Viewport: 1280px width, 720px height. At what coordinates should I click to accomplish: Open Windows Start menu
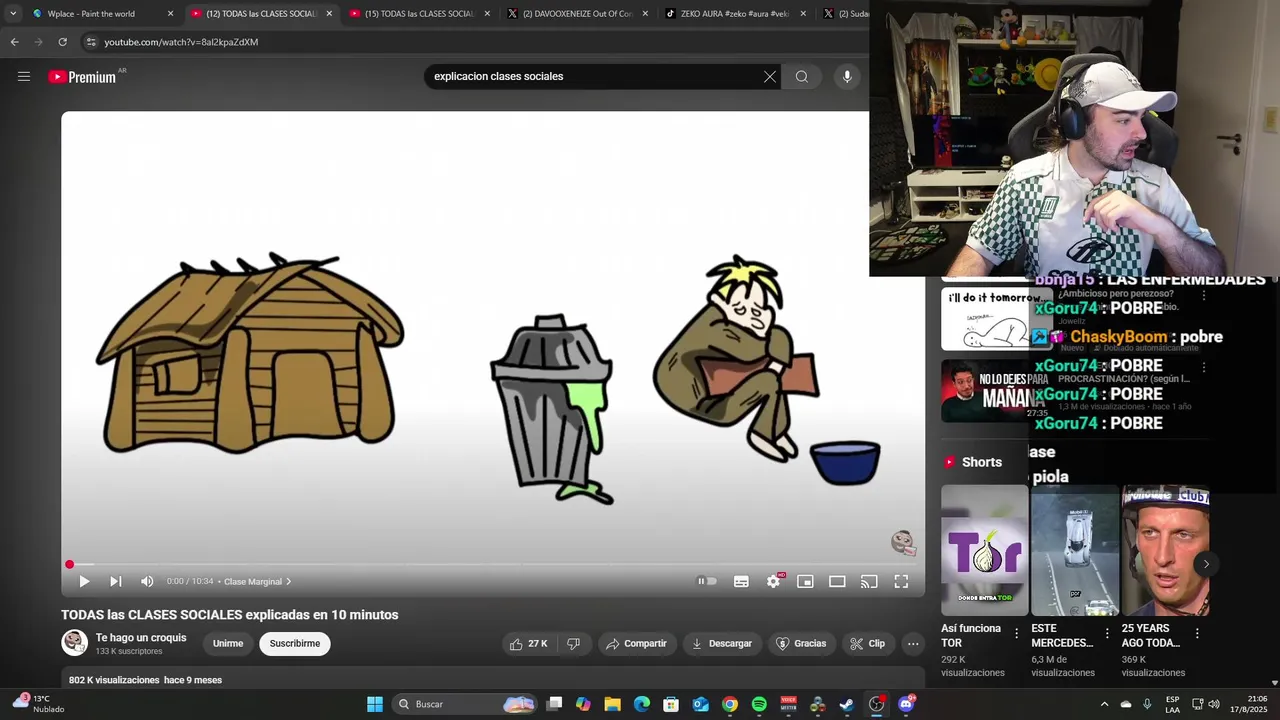375,704
